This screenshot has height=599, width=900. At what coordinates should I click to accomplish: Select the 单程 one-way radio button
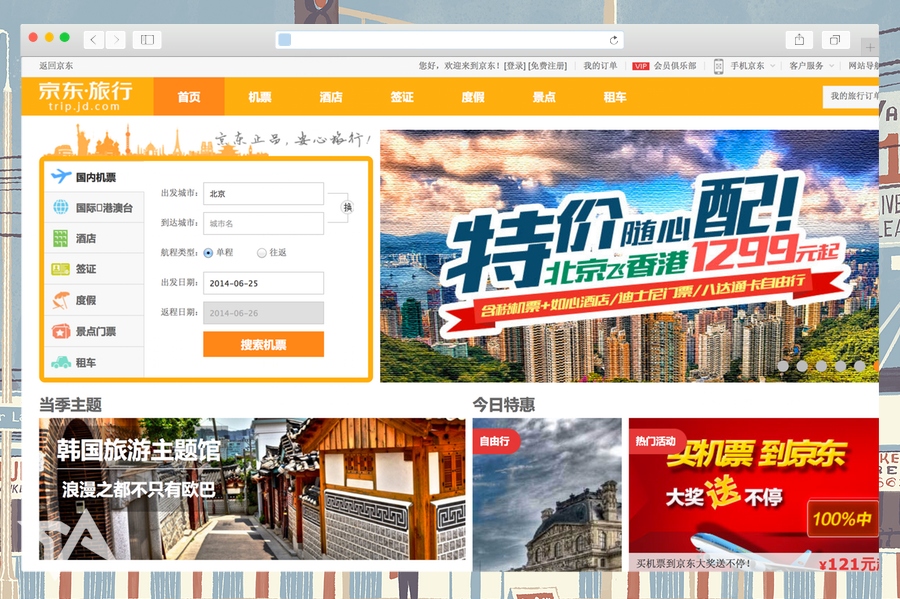point(208,253)
